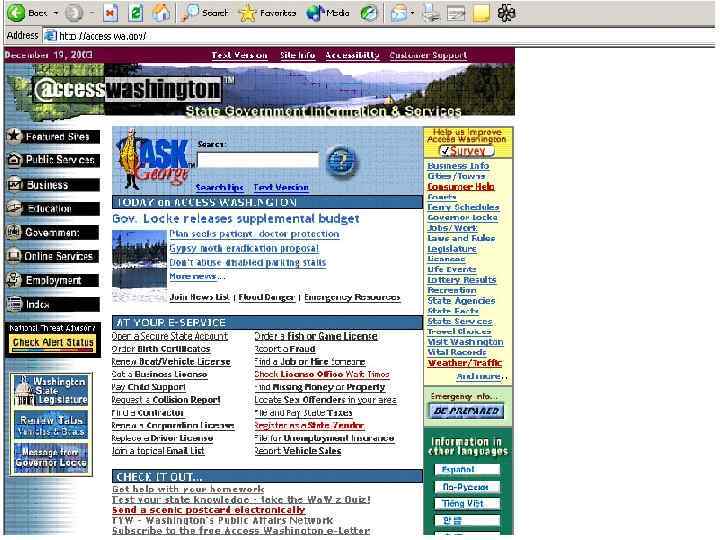
Task: Open the browser Search toolbar button
Action: (205, 13)
